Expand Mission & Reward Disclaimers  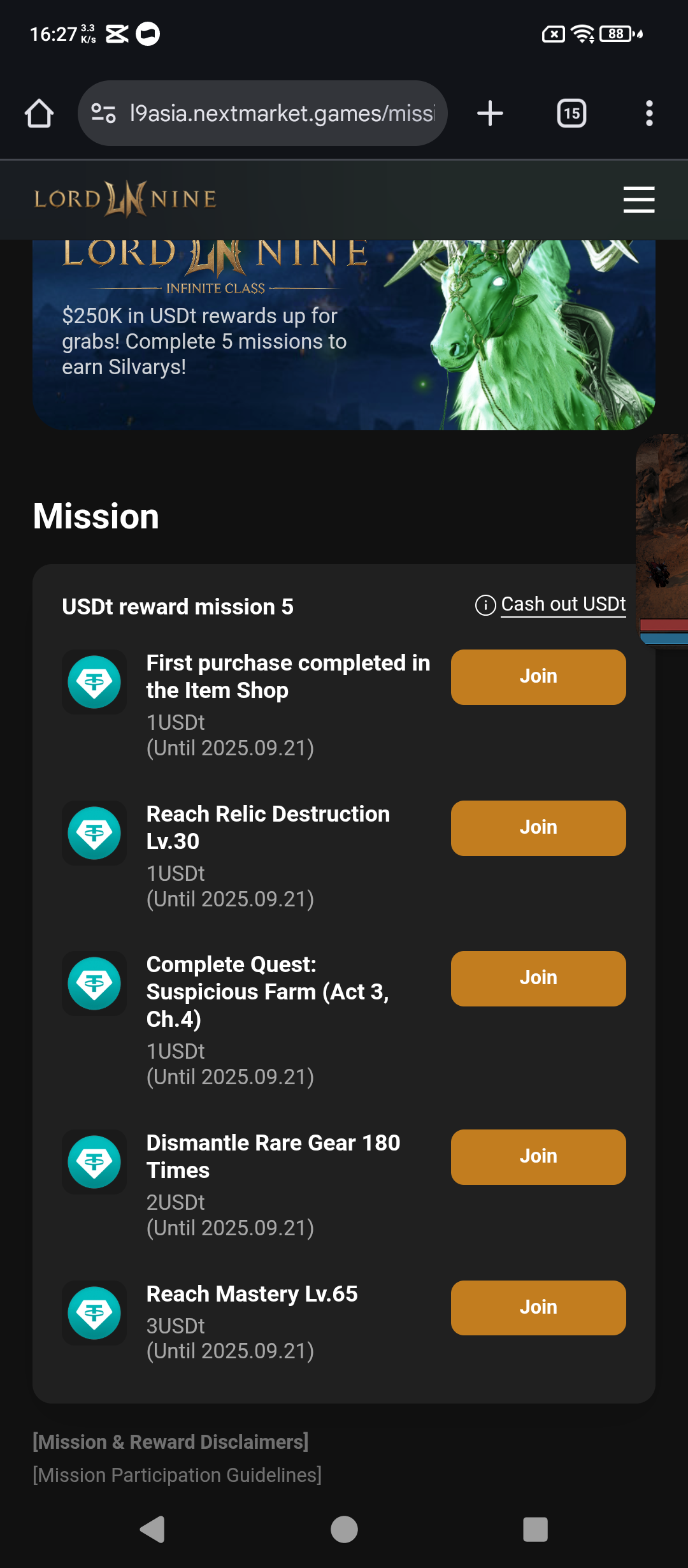tap(171, 1441)
